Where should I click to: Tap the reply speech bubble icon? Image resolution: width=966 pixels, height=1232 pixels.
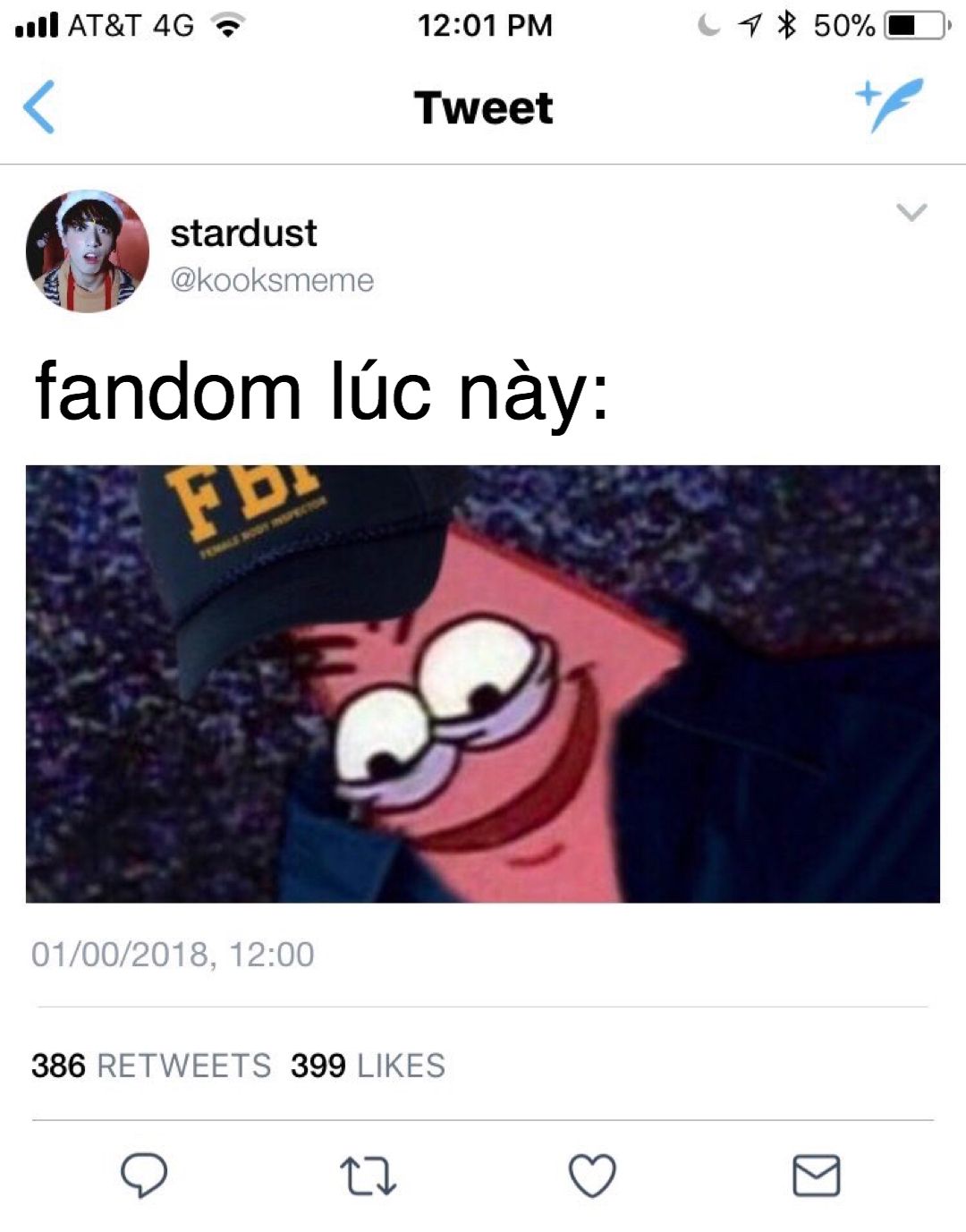point(144,1176)
